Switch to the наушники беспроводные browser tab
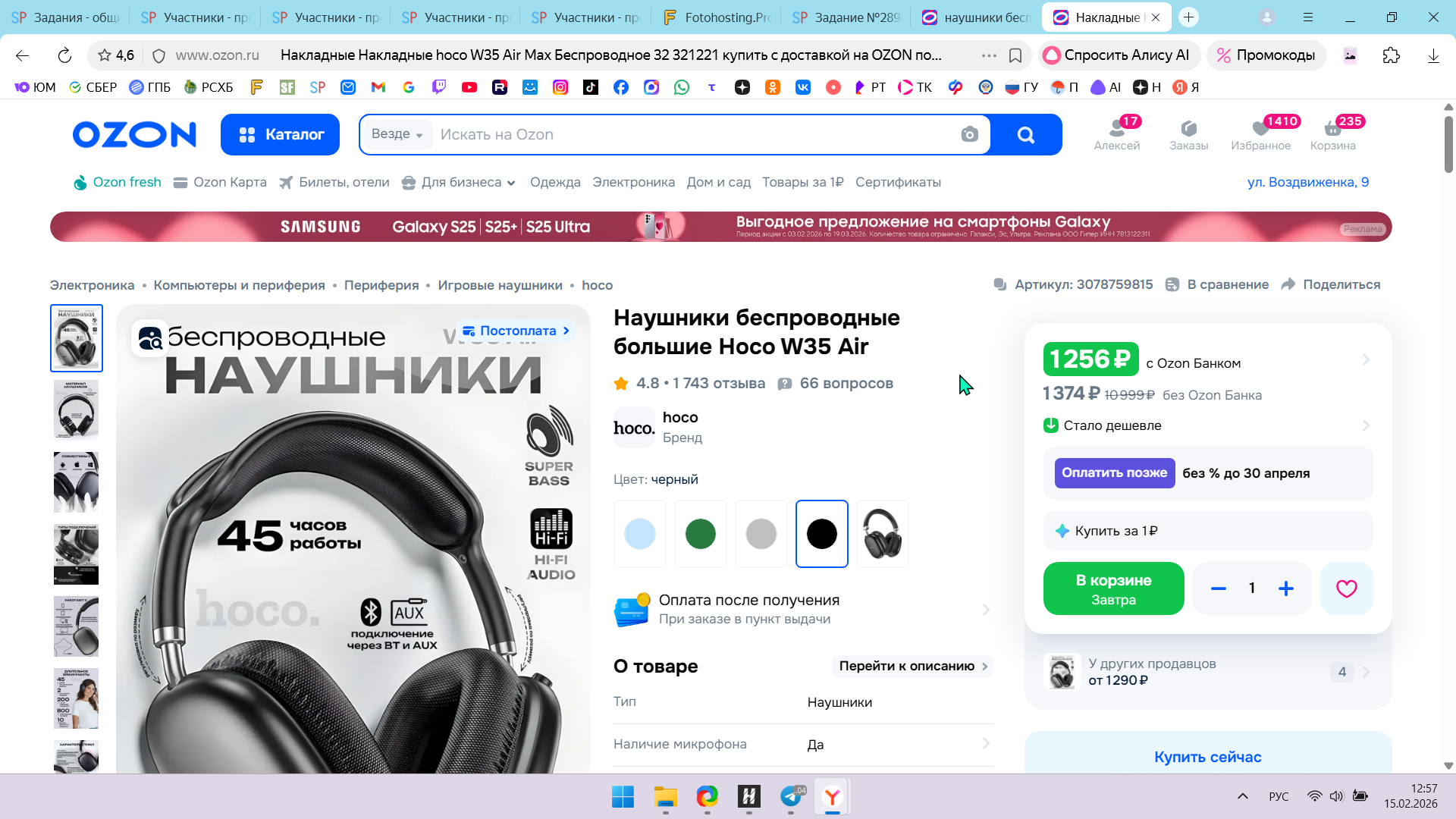 pyautogui.click(x=976, y=17)
